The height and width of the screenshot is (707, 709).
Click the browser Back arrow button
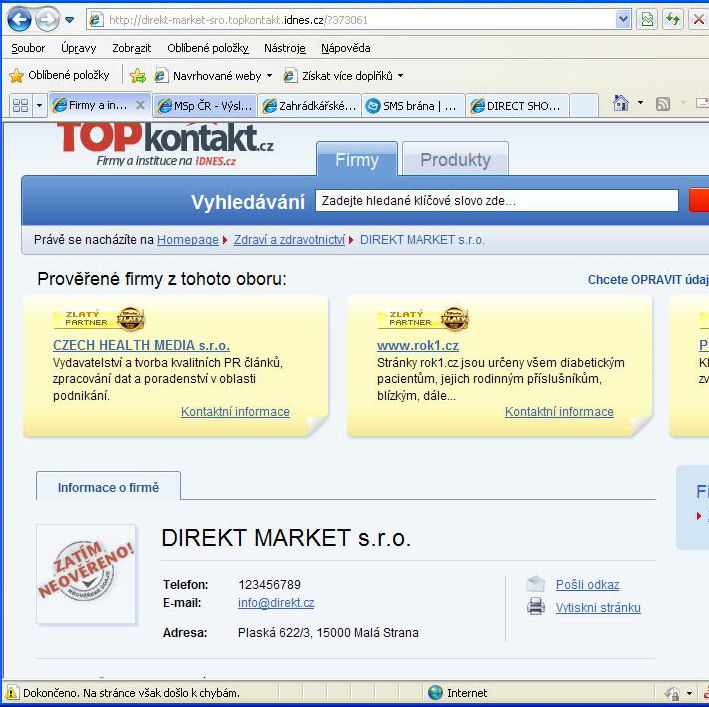19,19
